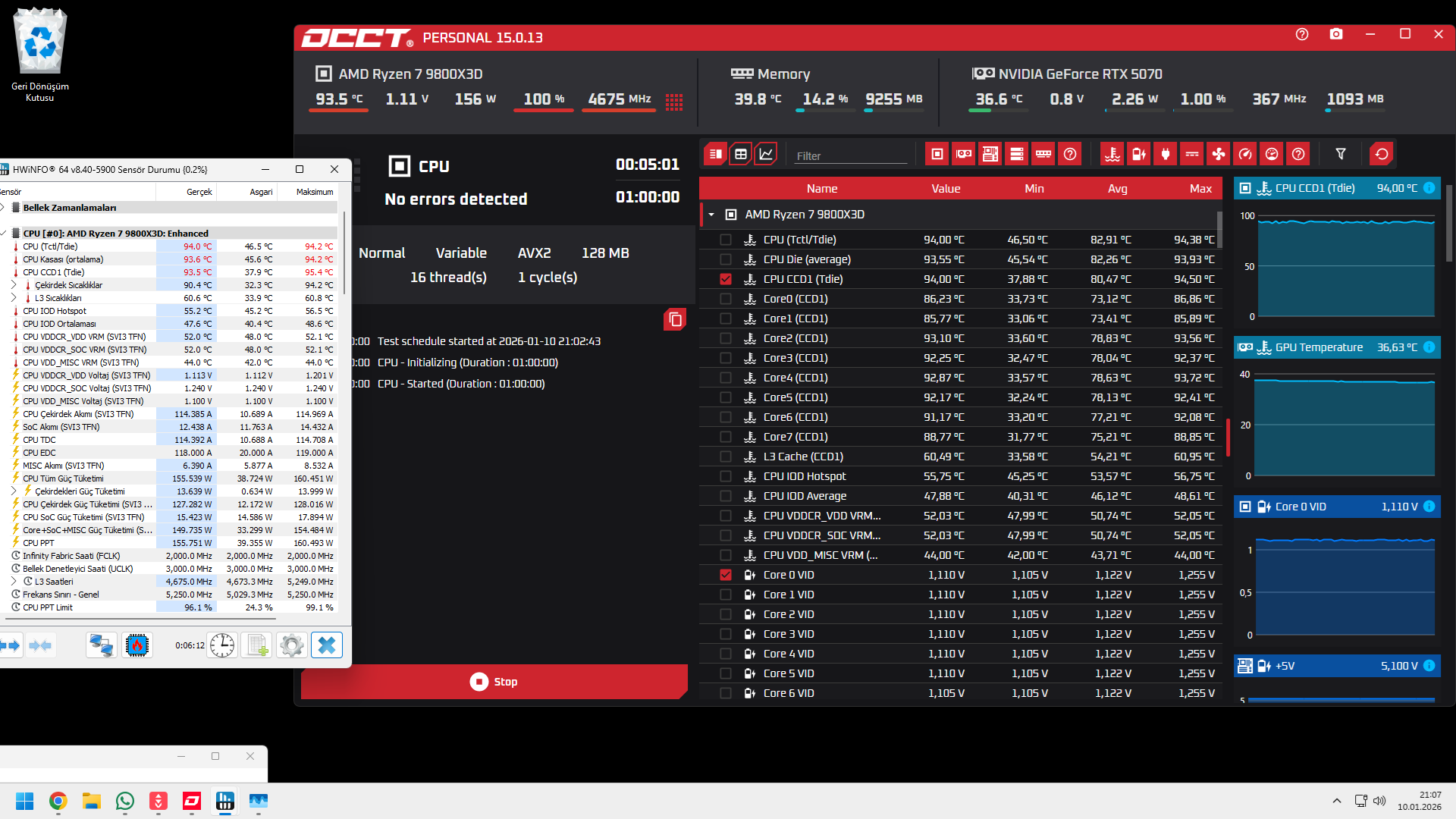Start HWiNFO logging with the sheet plus icon
Viewport: 1456px width, 819px height.
coord(257,645)
